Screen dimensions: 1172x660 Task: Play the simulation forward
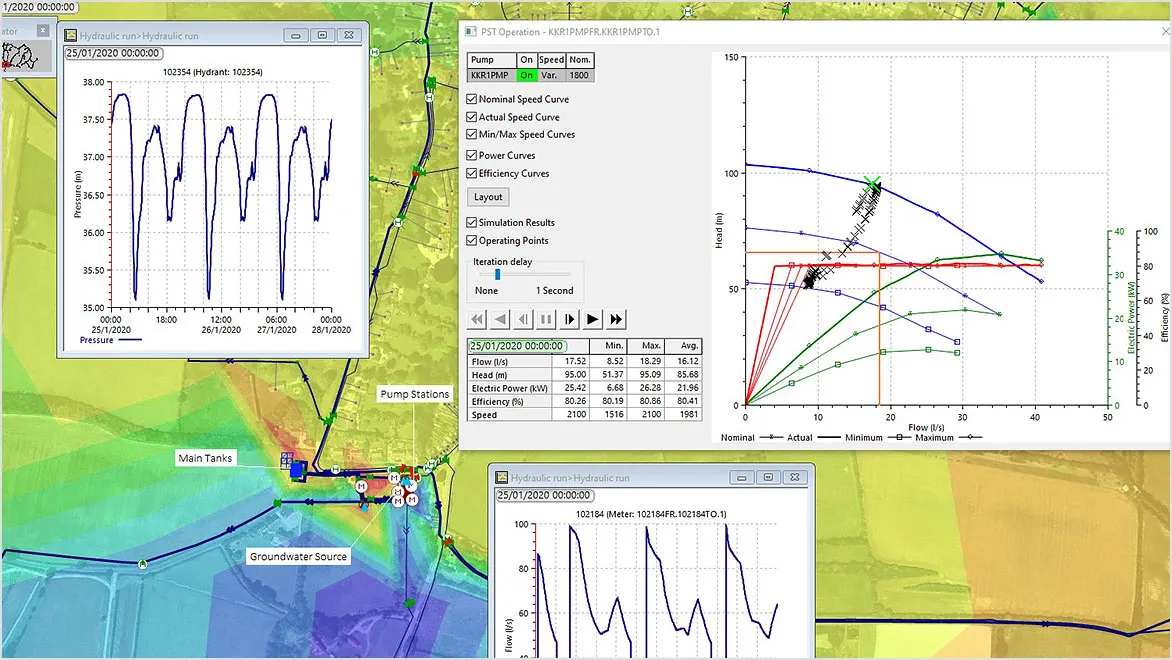click(x=593, y=319)
